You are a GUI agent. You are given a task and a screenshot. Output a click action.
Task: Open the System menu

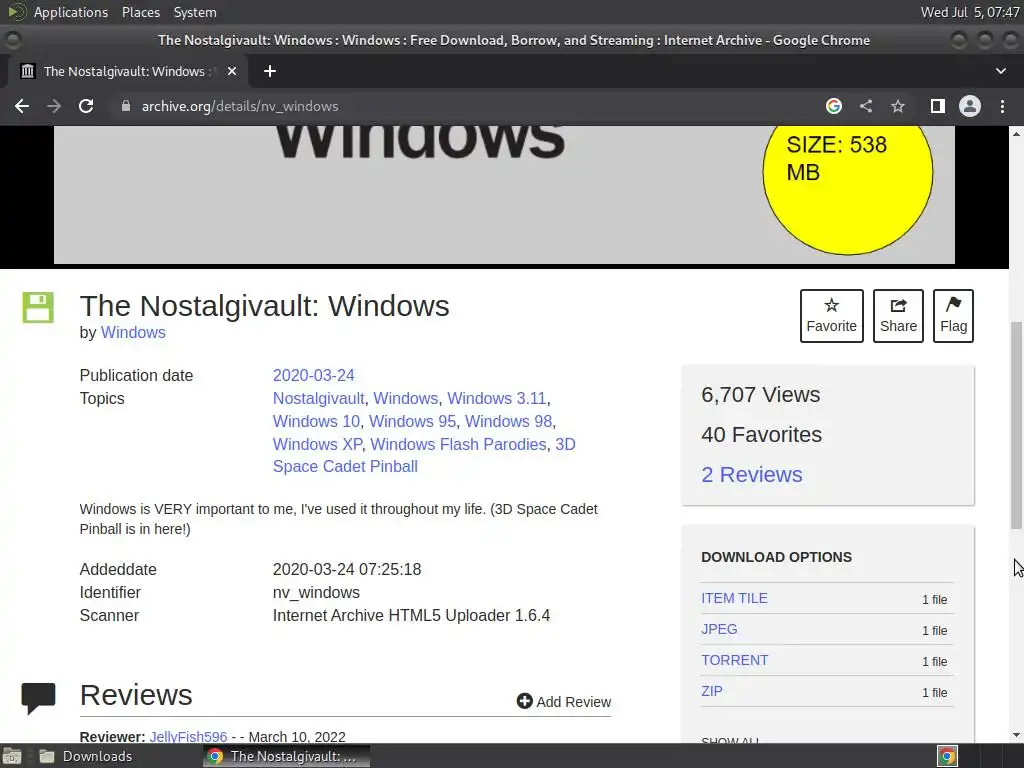pyautogui.click(x=195, y=12)
